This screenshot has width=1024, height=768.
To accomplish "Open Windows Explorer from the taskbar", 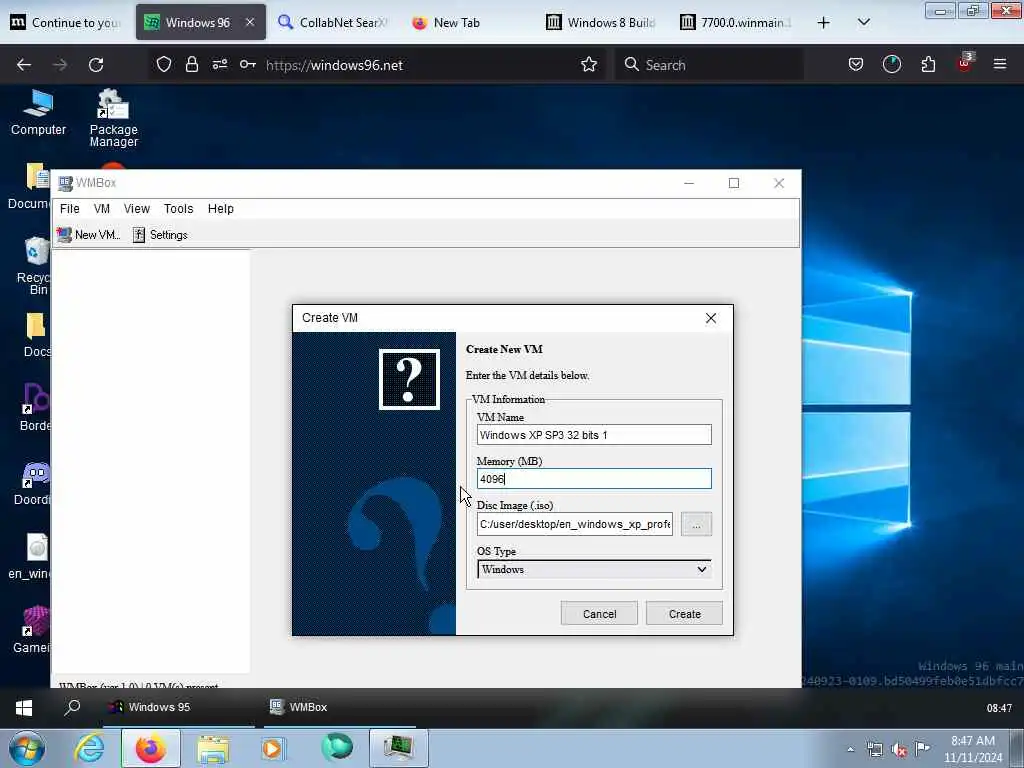I will pyautogui.click(x=213, y=748).
